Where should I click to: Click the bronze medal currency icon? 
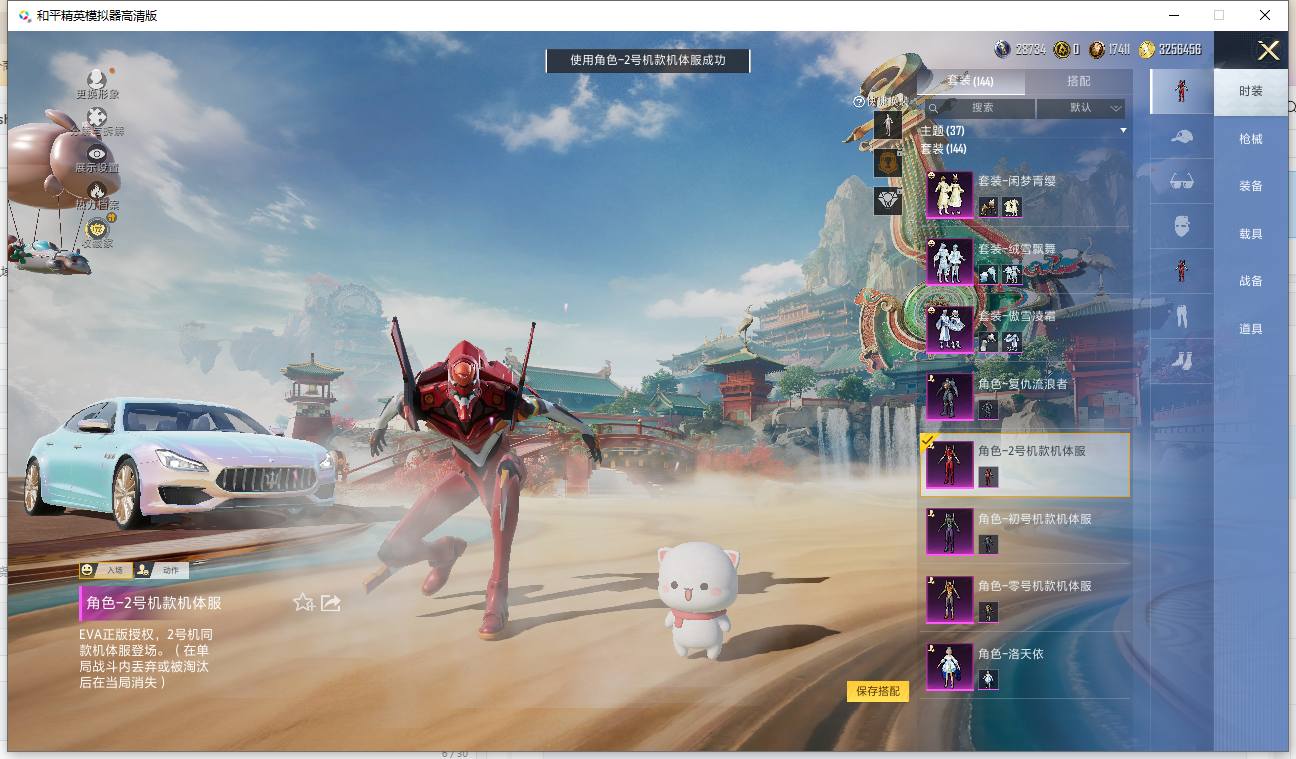point(1097,49)
